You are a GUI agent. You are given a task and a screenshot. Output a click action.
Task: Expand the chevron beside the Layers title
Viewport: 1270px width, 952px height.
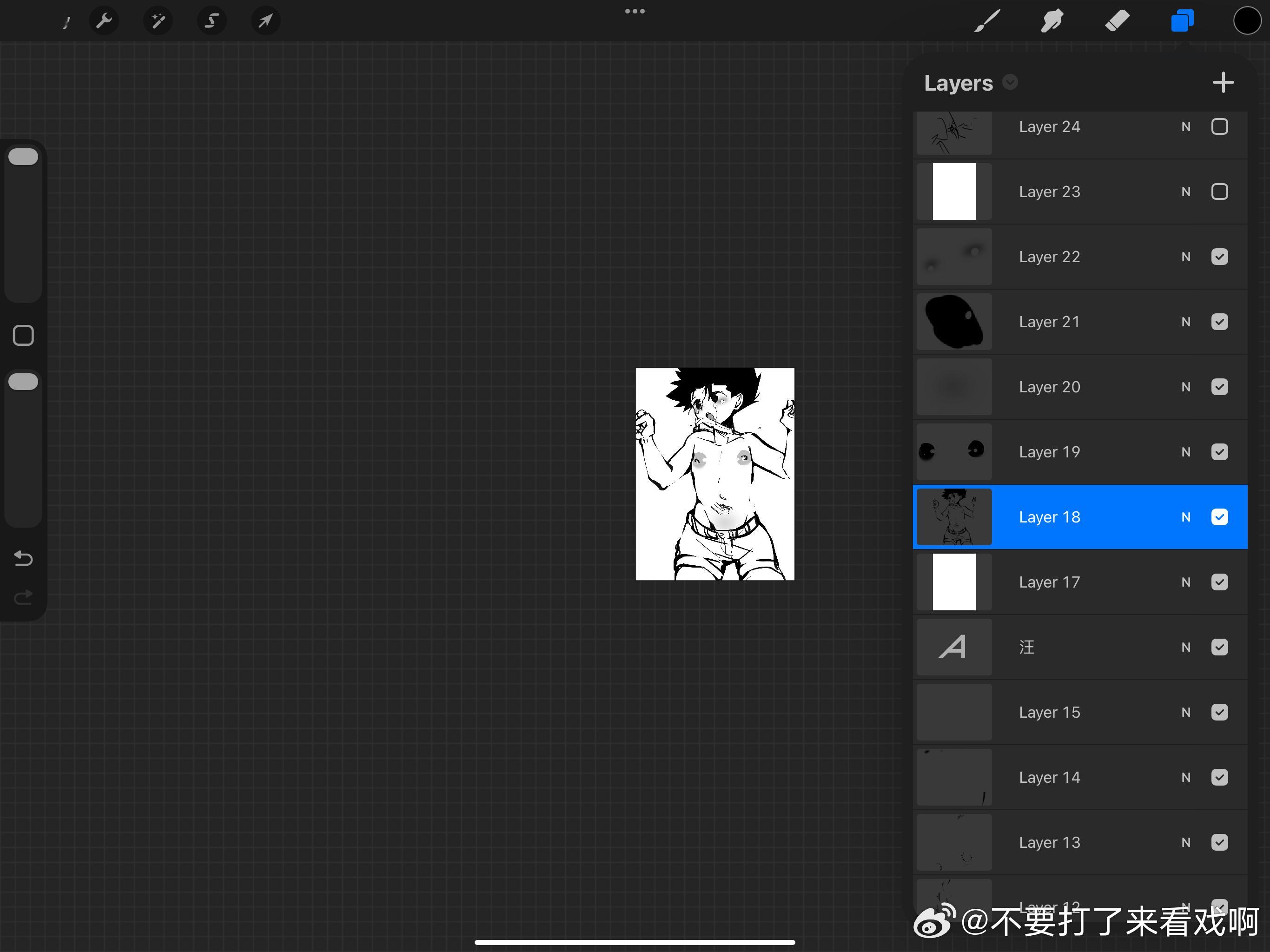[x=1010, y=83]
